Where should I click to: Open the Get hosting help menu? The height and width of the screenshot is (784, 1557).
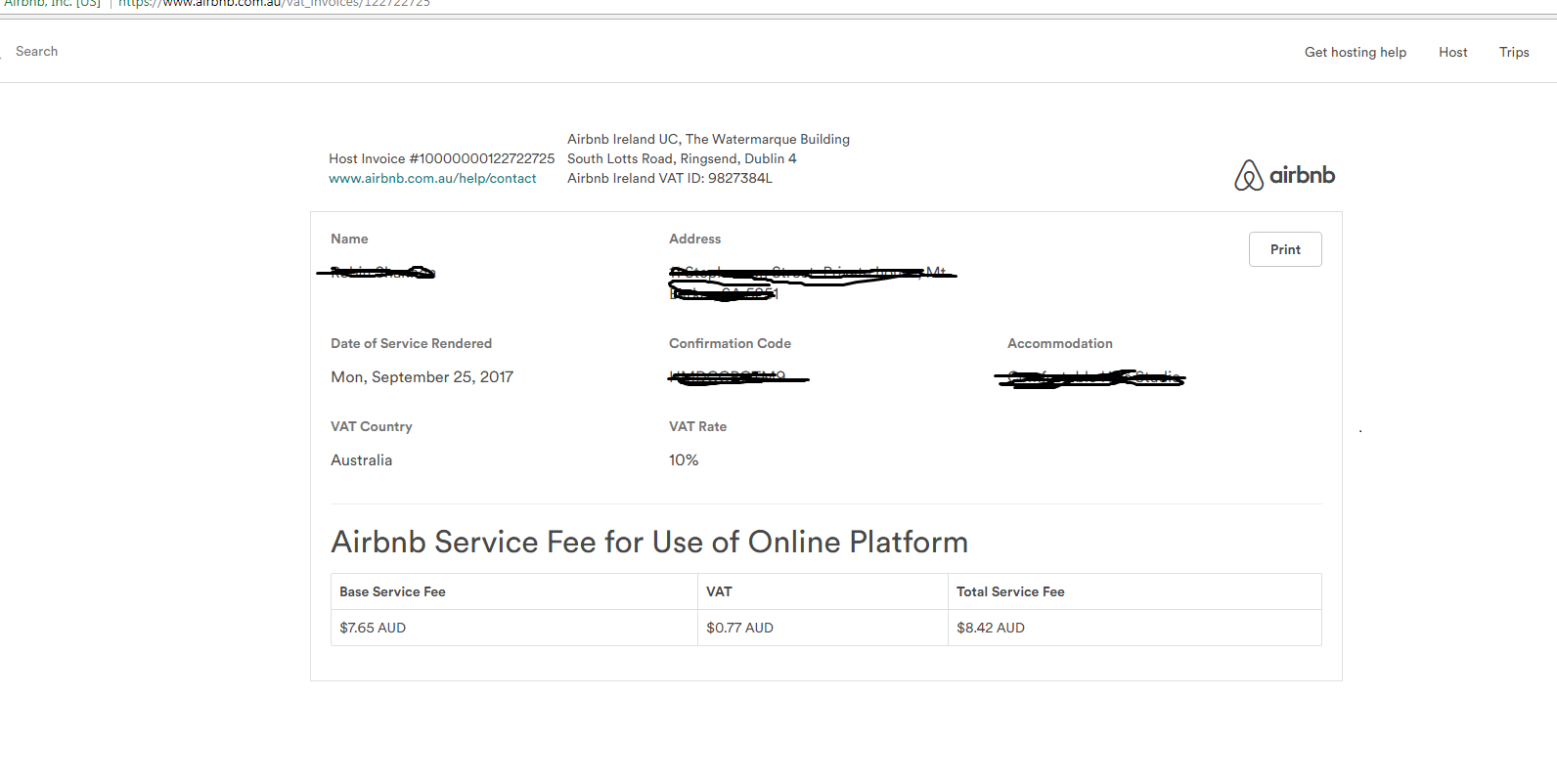pos(1355,53)
